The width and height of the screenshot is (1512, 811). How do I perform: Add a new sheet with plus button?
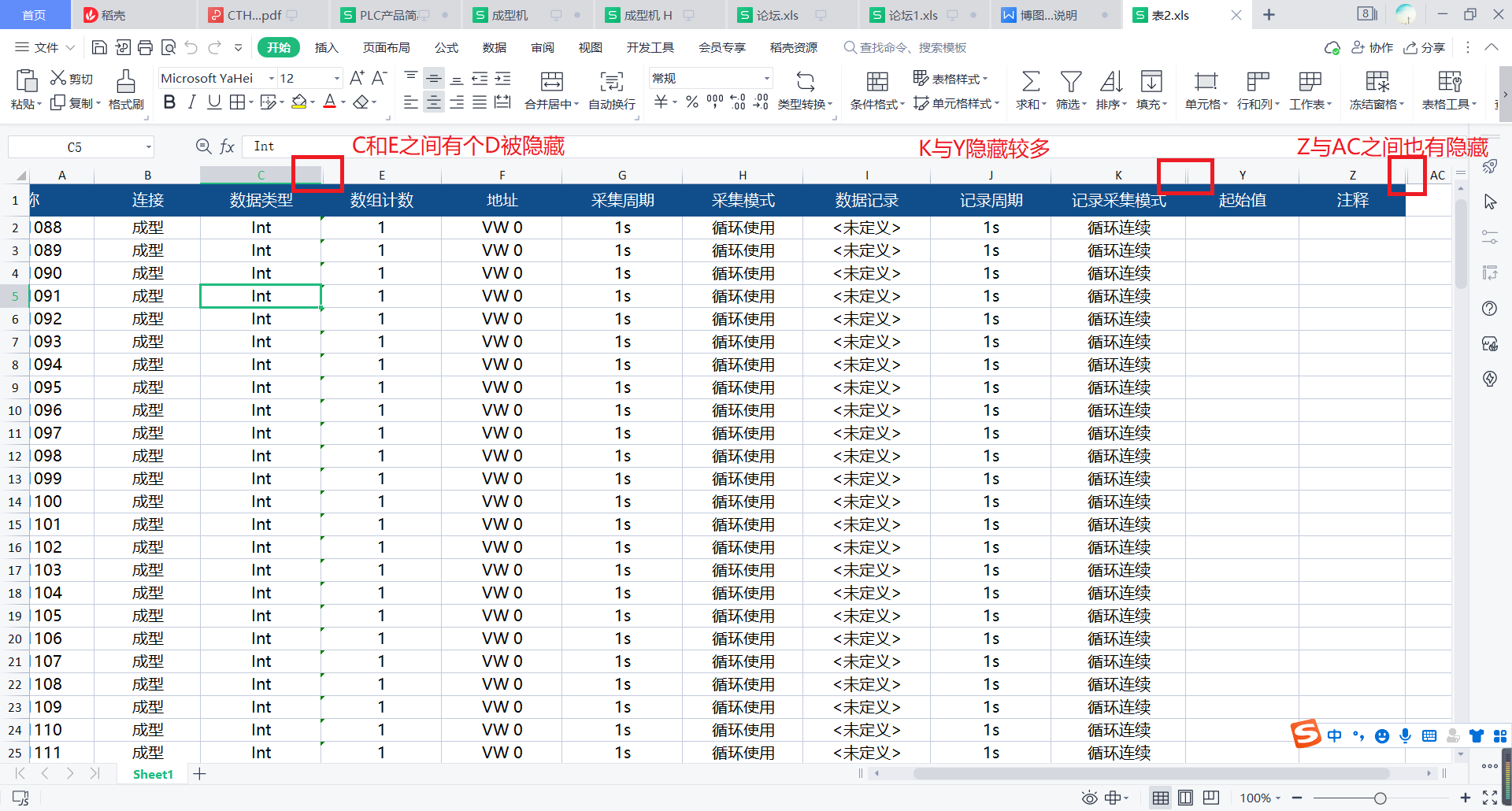(200, 774)
